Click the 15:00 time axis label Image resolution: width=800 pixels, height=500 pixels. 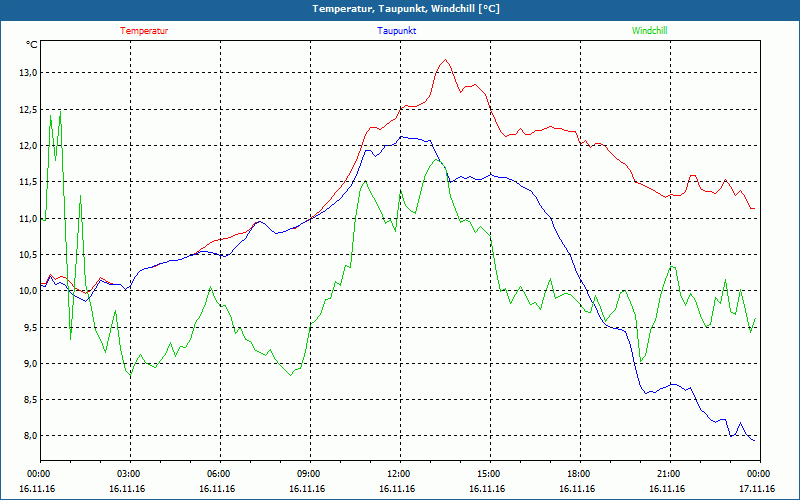point(488,474)
